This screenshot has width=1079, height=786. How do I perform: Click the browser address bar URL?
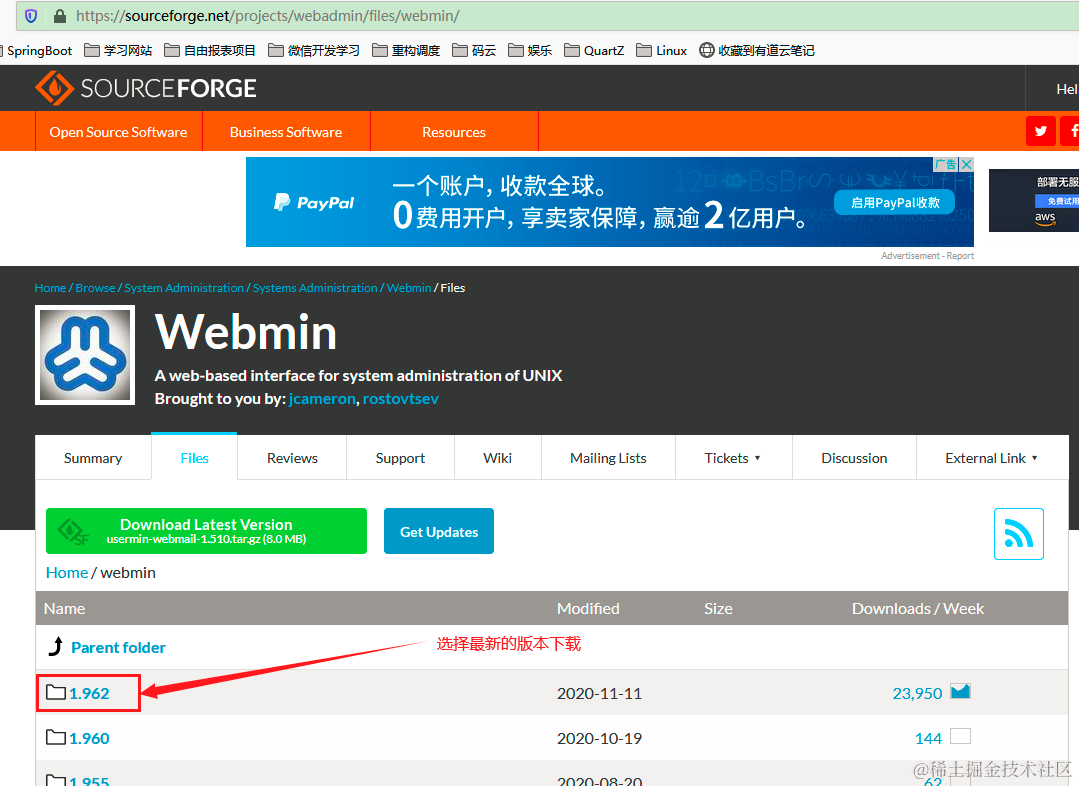click(268, 16)
